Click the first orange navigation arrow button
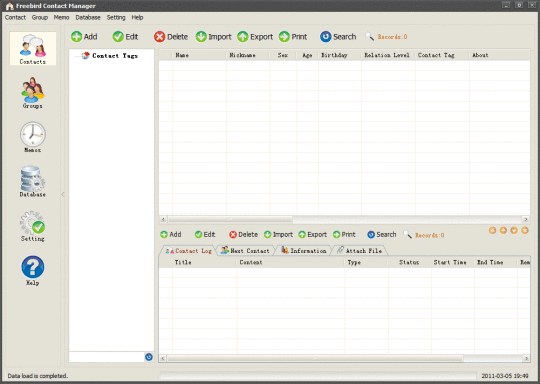 [492, 230]
